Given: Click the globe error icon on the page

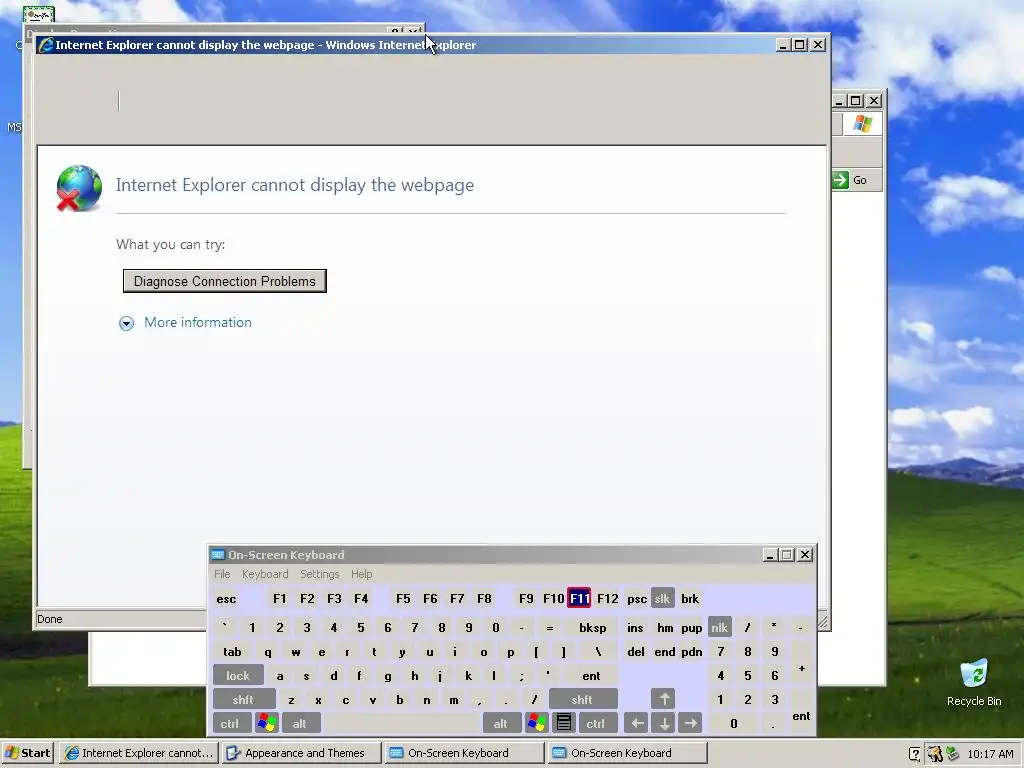Looking at the screenshot, I should [x=79, y=188].
